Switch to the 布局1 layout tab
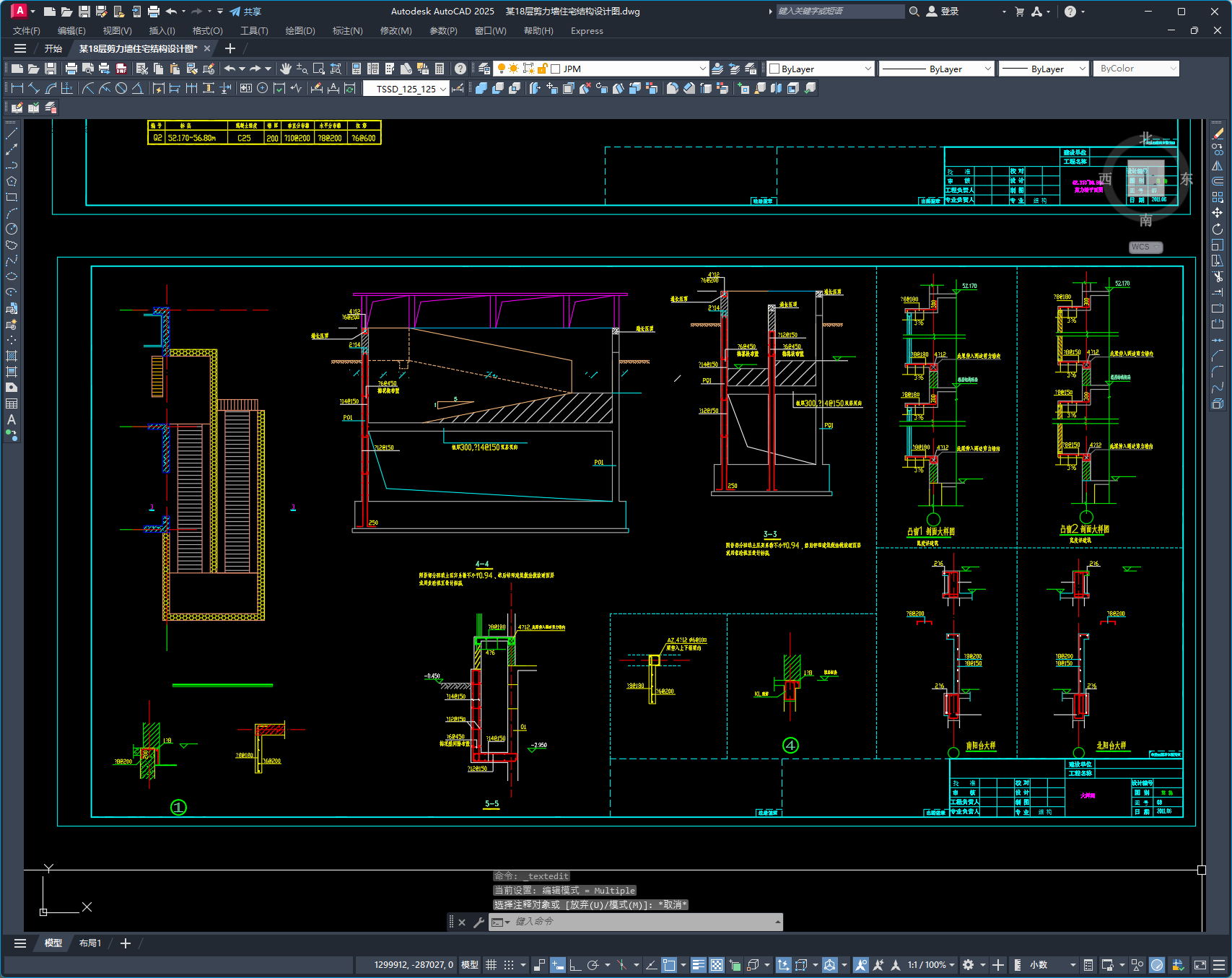 click(90, 943)
